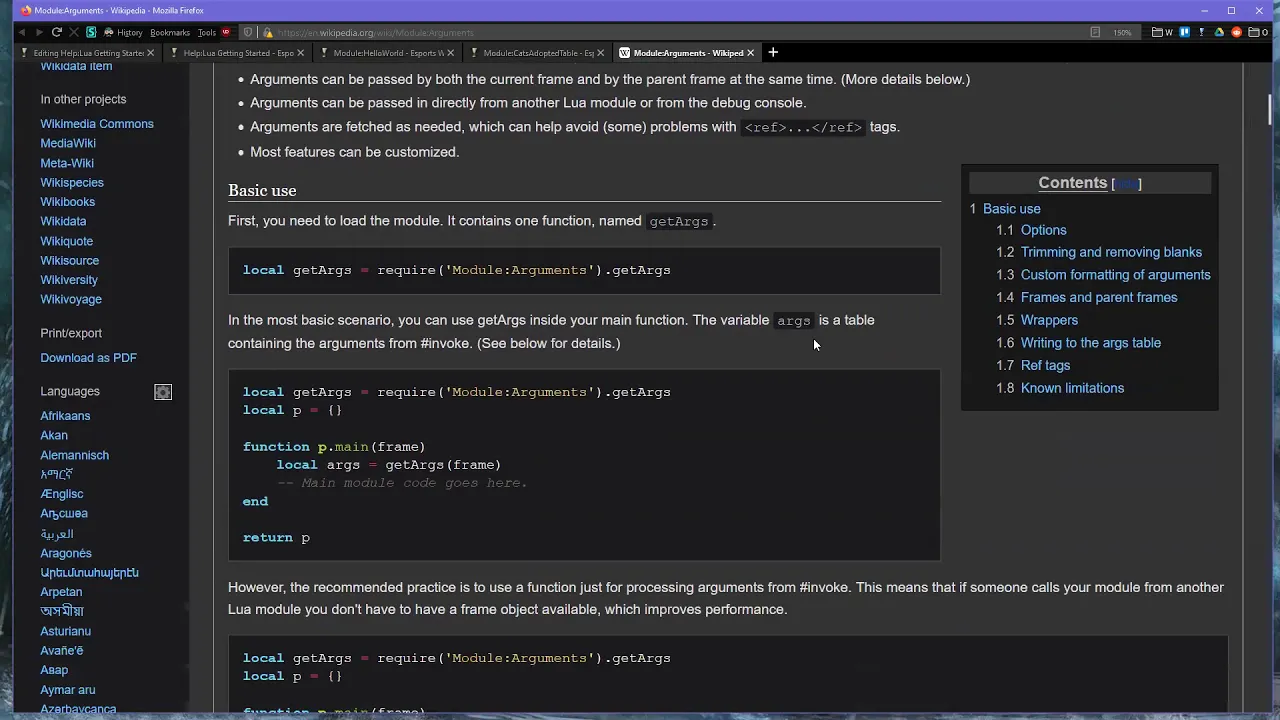Click the red uBlock Origin icon
This screenshot has height=720, width=1280.
(225, 32)
